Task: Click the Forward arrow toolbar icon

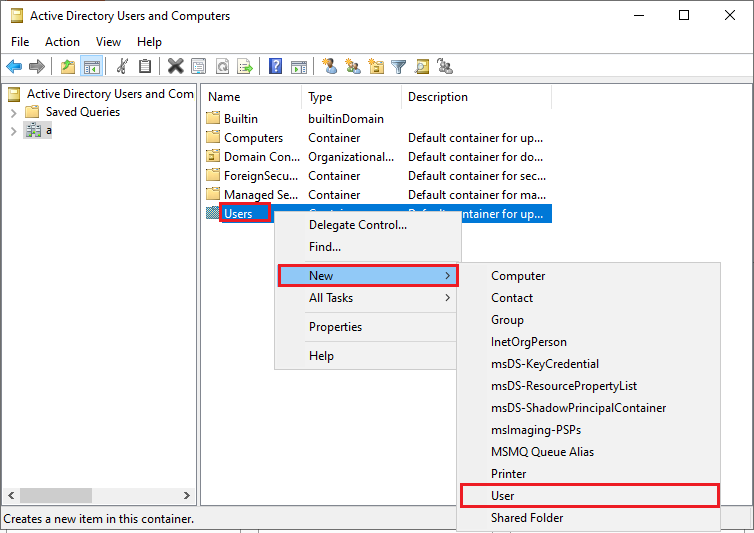Action: tap(37, 66)
